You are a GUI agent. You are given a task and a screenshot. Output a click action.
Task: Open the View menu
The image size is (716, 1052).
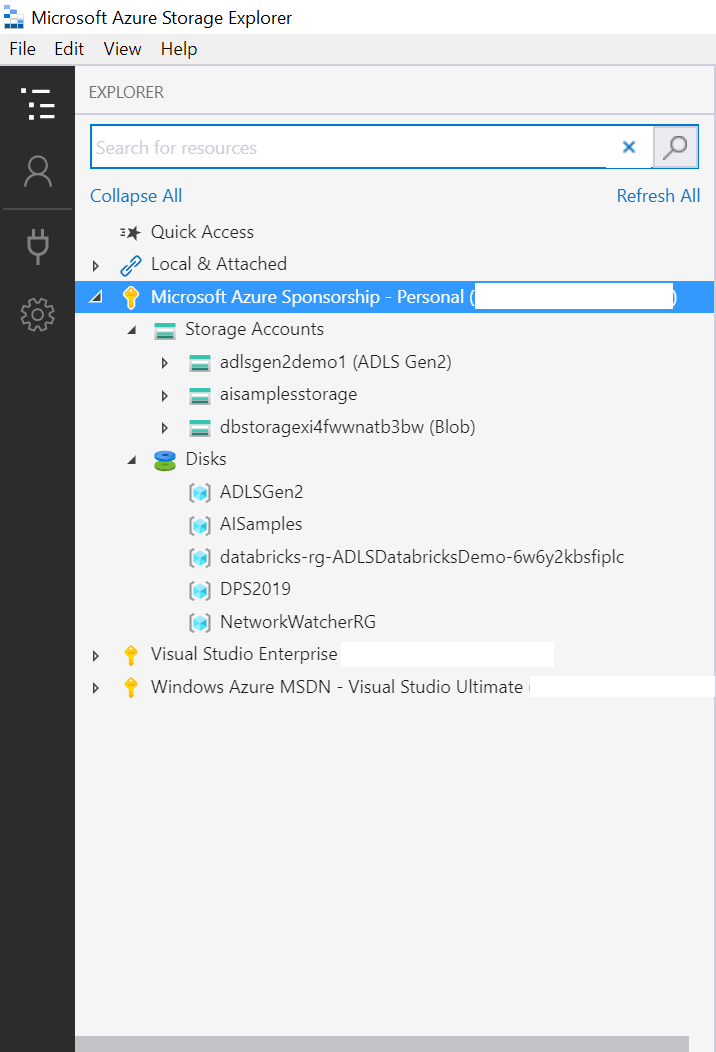pyautogui.click(x=122, y=49)
